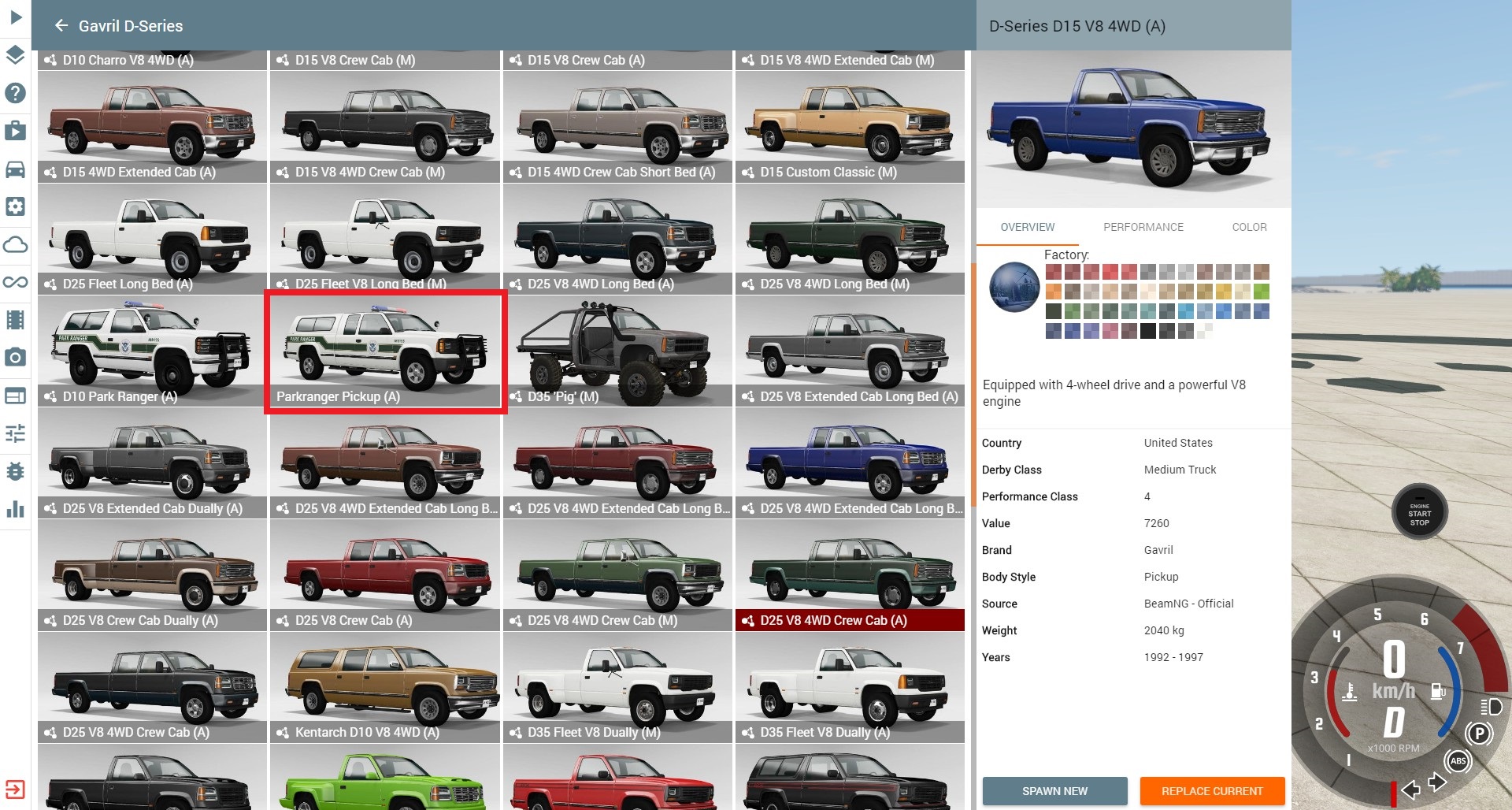Pick the solid black factory color swatch
1512x810 pixels.
click(x=1147, y=331)
